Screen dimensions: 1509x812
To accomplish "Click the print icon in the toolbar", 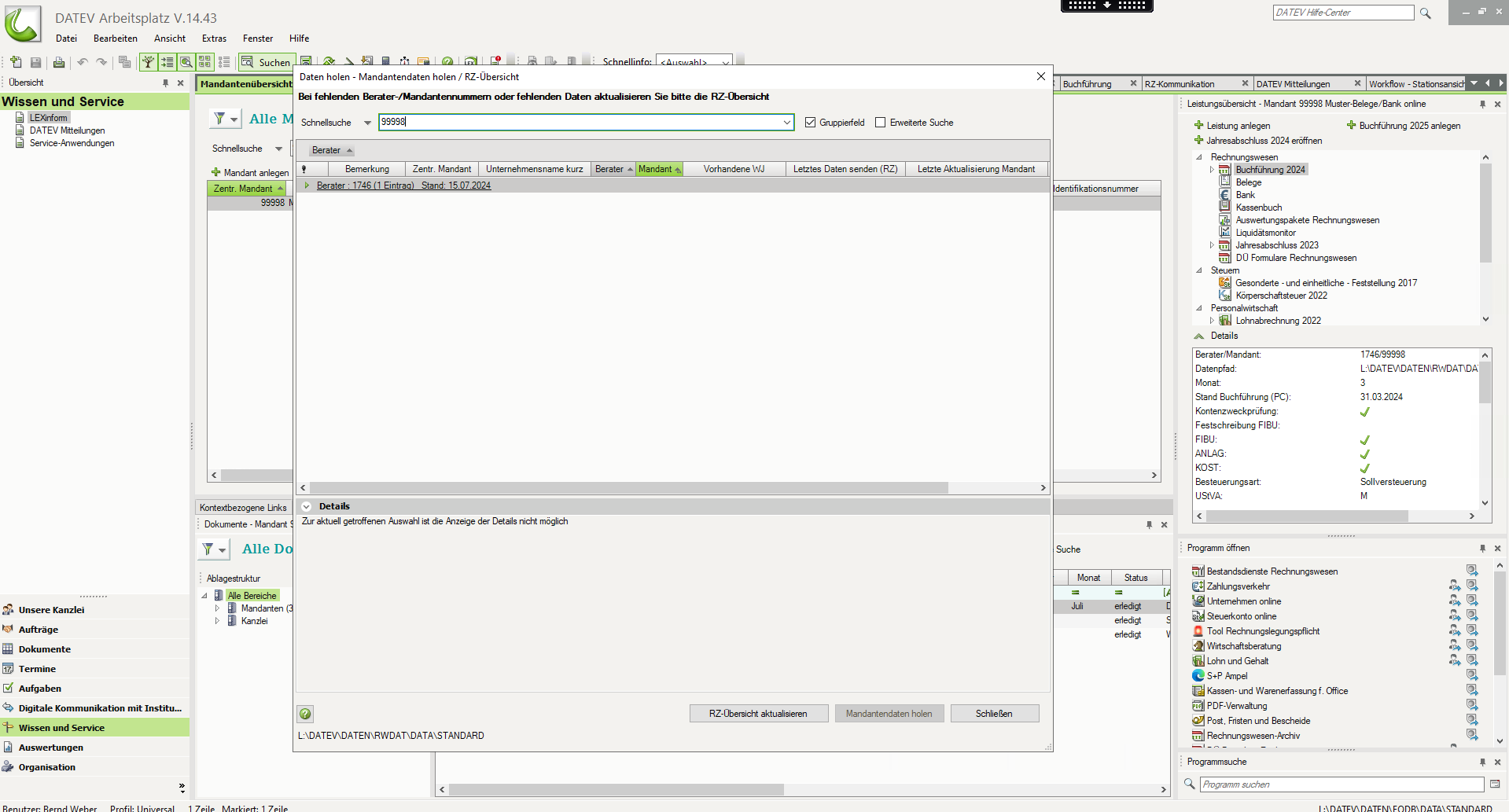I will pos(59,62).
